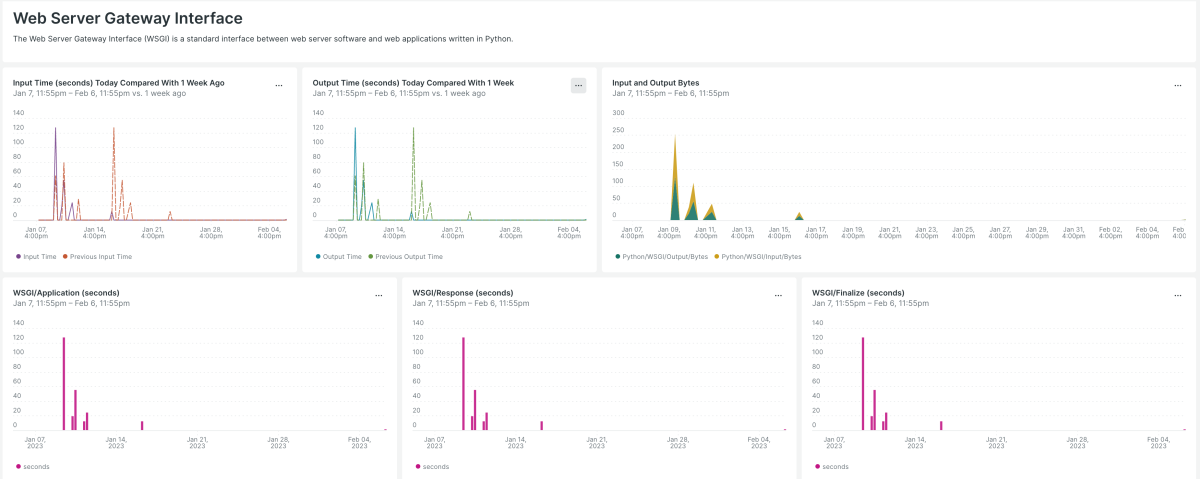Click the Python/WSGI/Input/Bytes legend item

[x=760, y=256]
